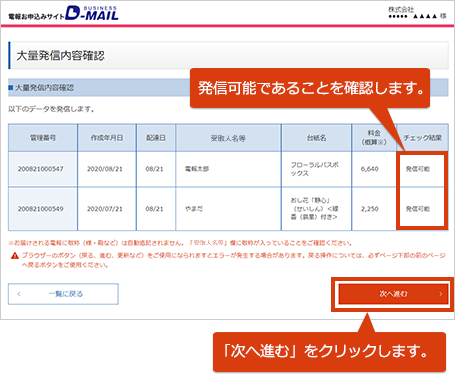Click フローラルパスボックス cell
The height and width of the screenshot is (376, 455).
315,169
